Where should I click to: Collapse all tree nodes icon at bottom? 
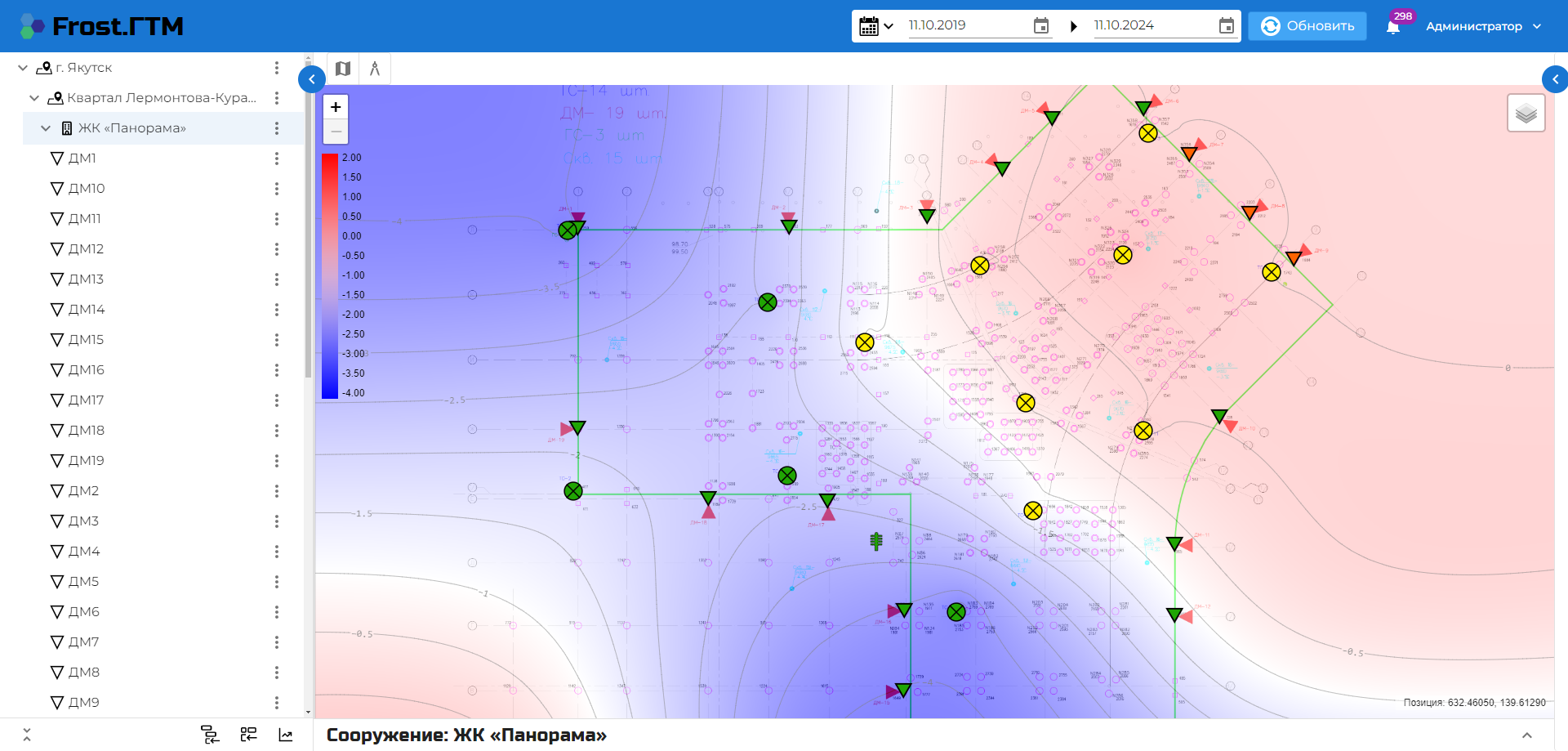[27, 735]
